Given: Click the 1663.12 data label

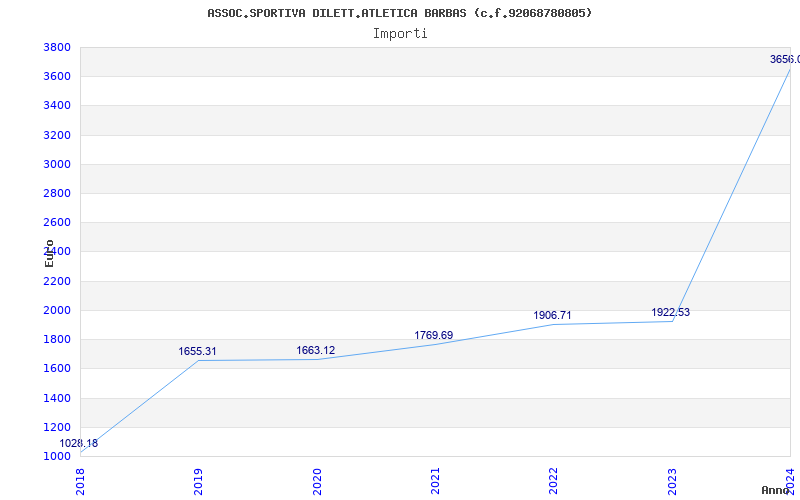Looking at the screenshot, I should 316,351.
